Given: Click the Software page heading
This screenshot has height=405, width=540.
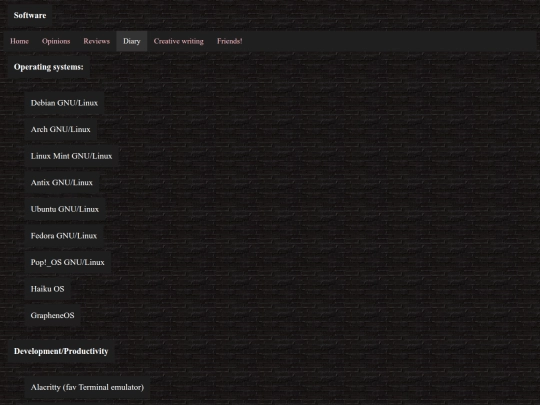Looking at the screenshot, I should tap(30, 15).
